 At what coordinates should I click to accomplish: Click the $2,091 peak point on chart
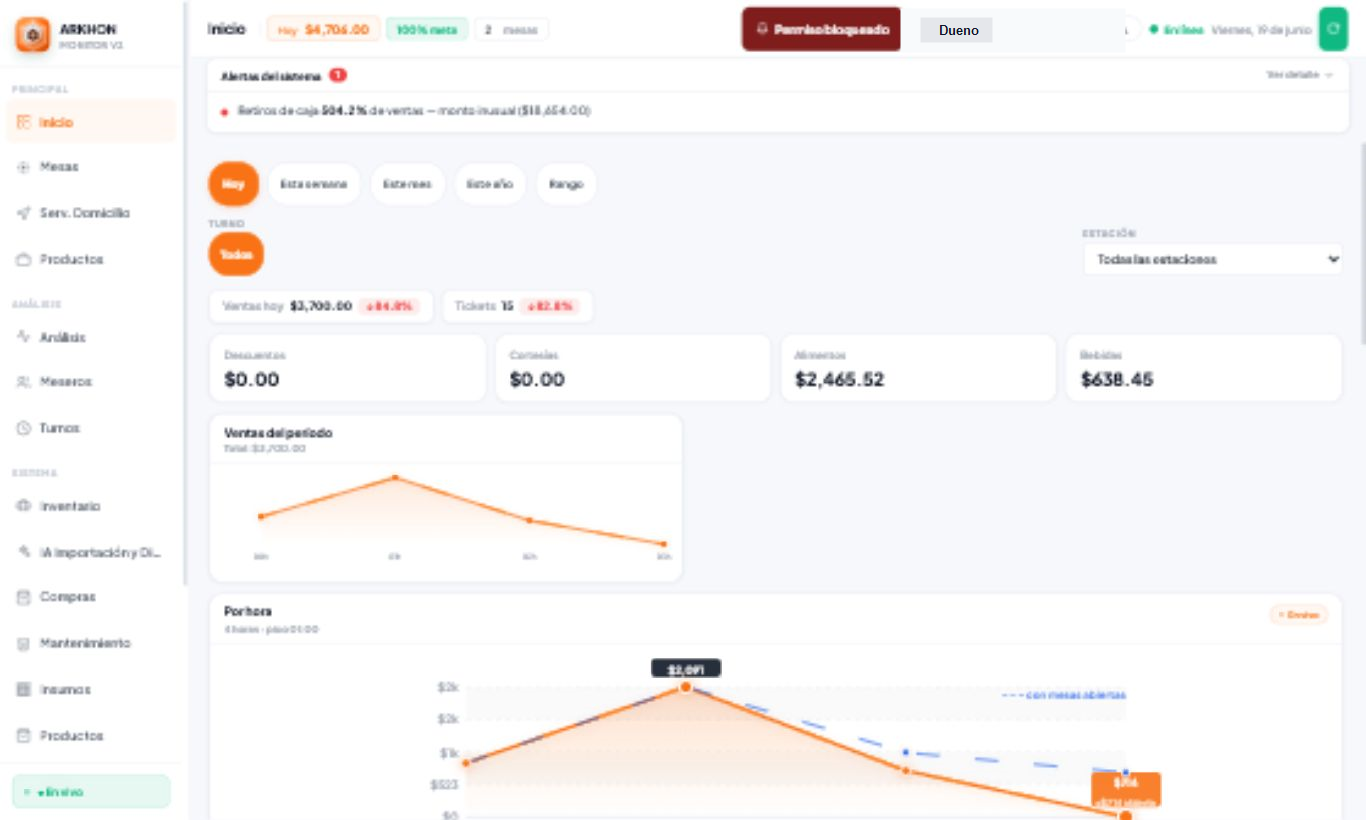pyautogui.click(x=686, y=687)
